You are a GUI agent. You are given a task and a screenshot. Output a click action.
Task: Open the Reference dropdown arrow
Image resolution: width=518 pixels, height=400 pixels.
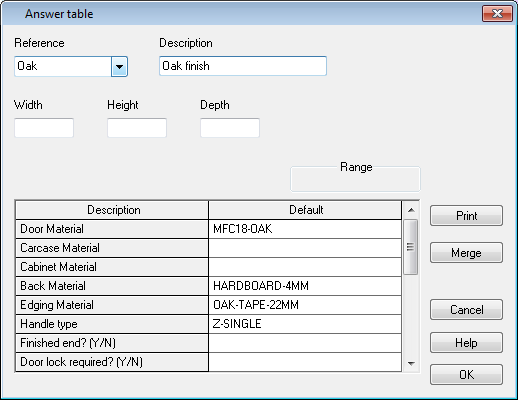[119, 67]
